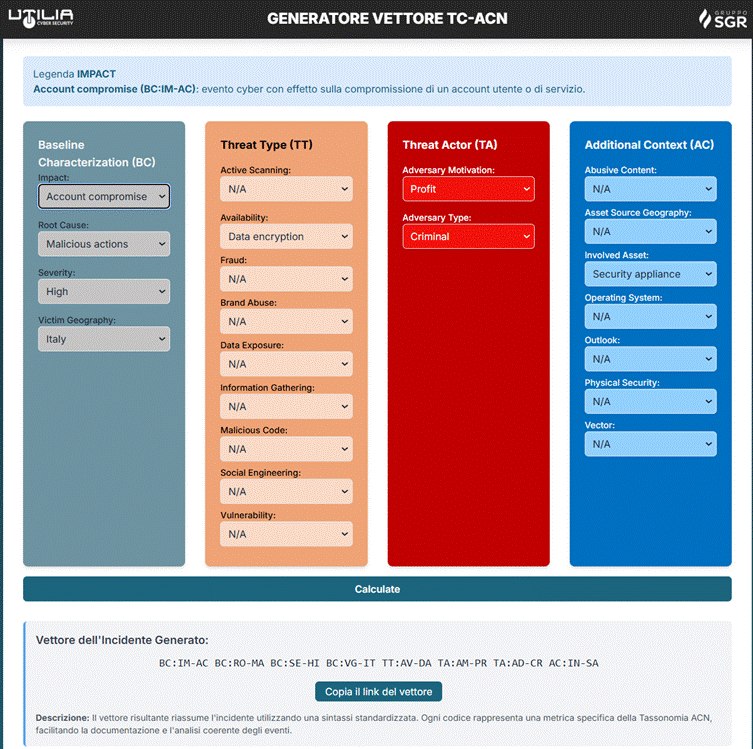
Task: Open Adversary Type dropdown showing Criminal
Action: (468, 237)
